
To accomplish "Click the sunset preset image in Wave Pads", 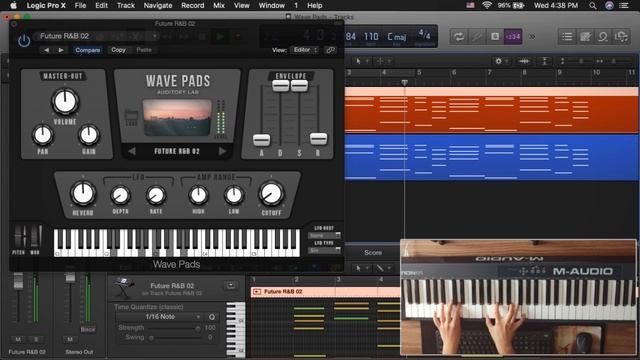I will 177,118.
